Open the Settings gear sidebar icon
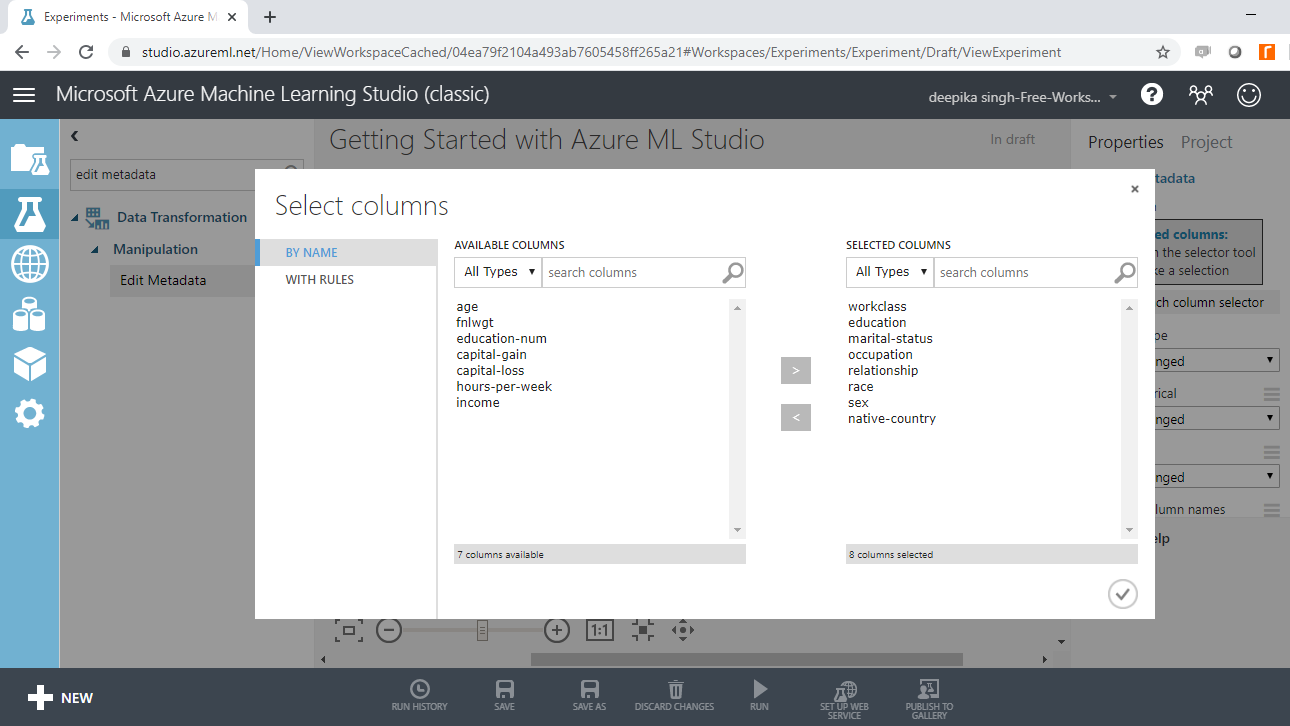The height and width of the screenshot is (726, 1290). (29, 413)
